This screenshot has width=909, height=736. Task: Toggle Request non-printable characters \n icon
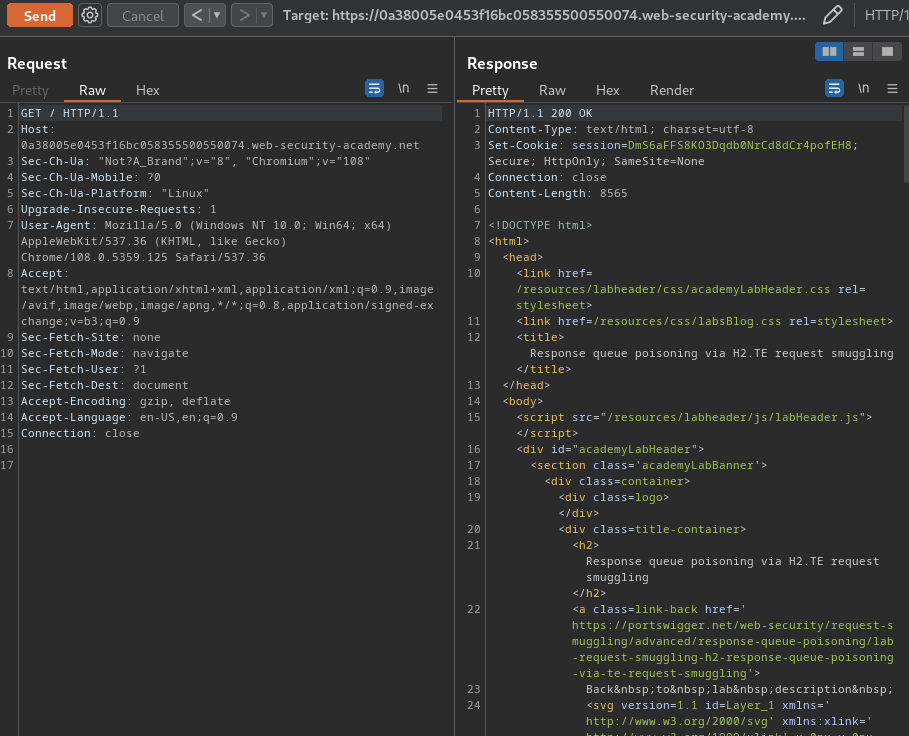coord(403,89)
